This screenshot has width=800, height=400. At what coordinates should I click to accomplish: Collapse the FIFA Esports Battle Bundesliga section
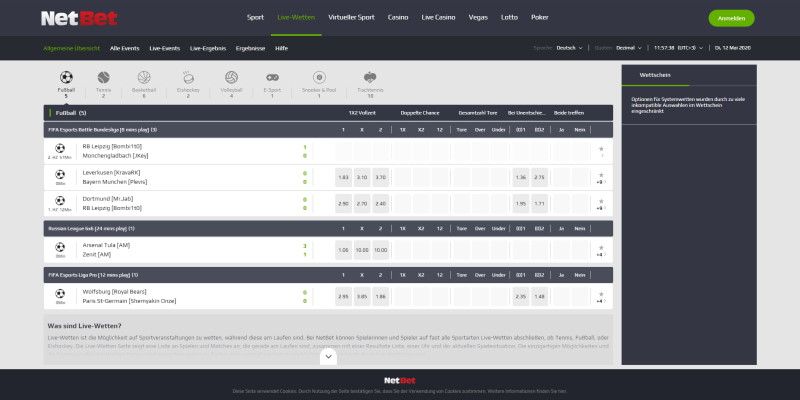point(328,130)
